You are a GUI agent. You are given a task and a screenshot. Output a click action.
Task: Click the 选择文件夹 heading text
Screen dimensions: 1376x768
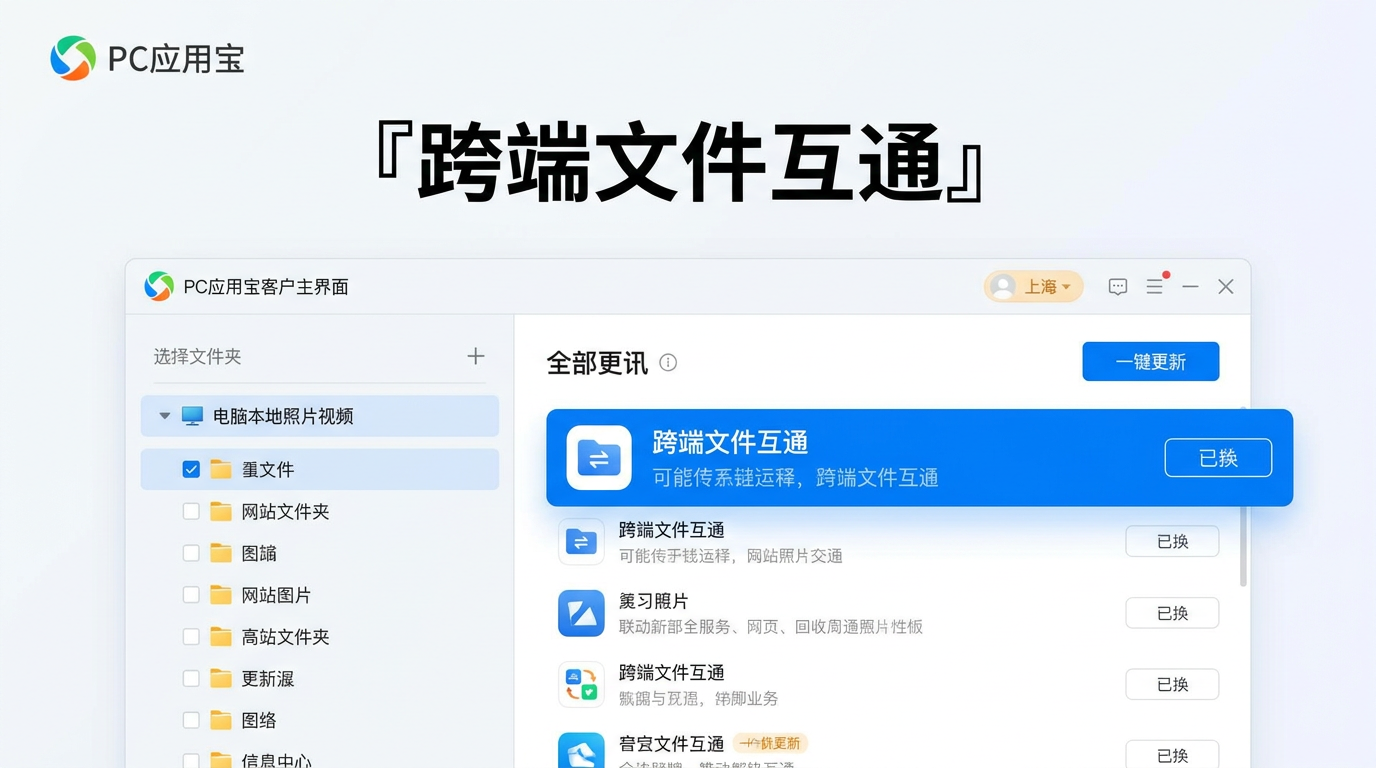(197, 356)
